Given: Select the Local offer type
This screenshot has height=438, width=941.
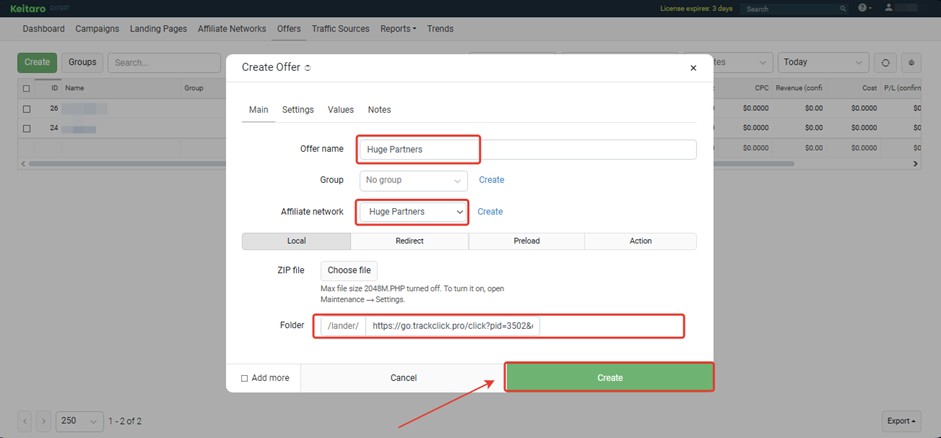Looking at the screenshot, I should (x=296, y=241).
